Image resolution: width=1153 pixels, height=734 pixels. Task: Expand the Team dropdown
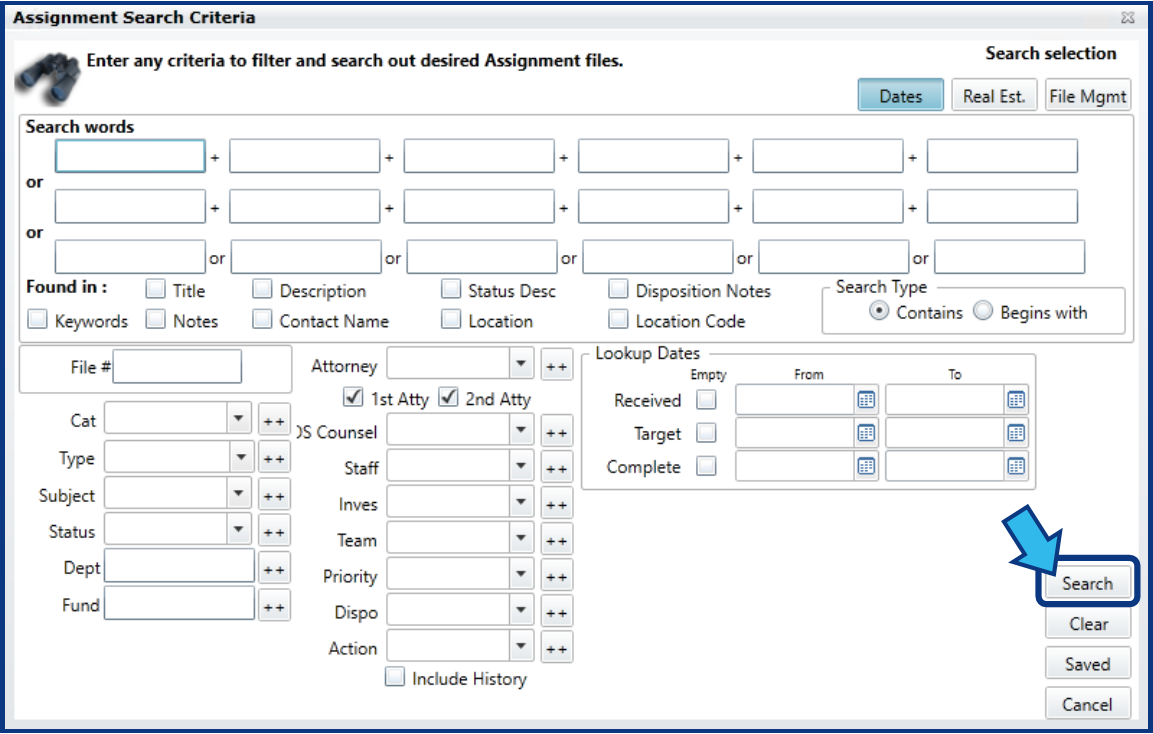[521, 538]
